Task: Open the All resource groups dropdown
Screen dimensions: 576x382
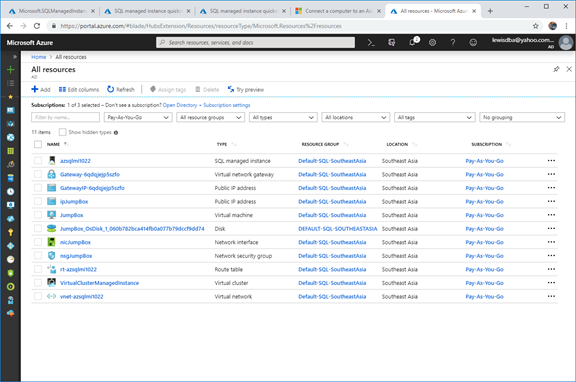Action: pos(210,117)
